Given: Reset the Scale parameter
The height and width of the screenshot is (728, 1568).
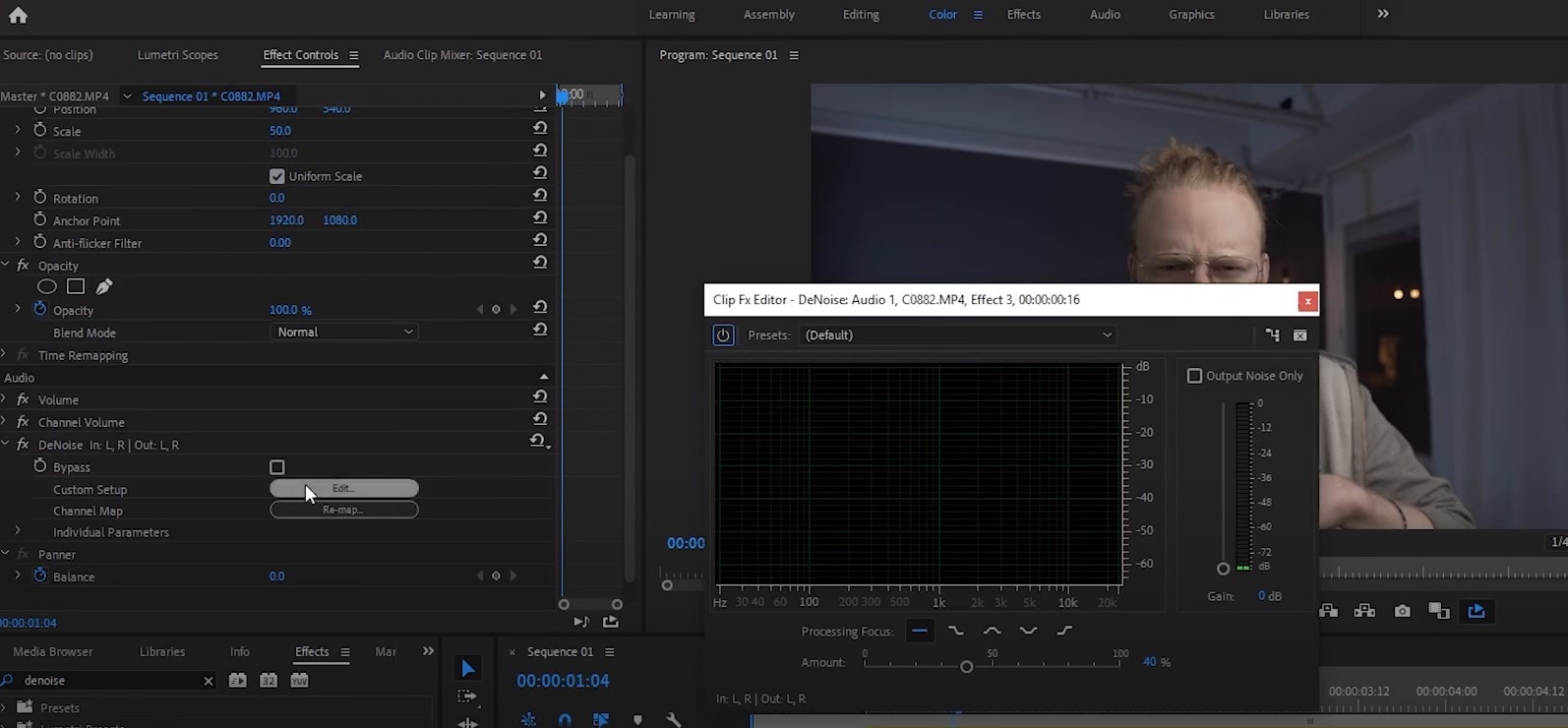Looking at the screenshot, I should point(540,129).
